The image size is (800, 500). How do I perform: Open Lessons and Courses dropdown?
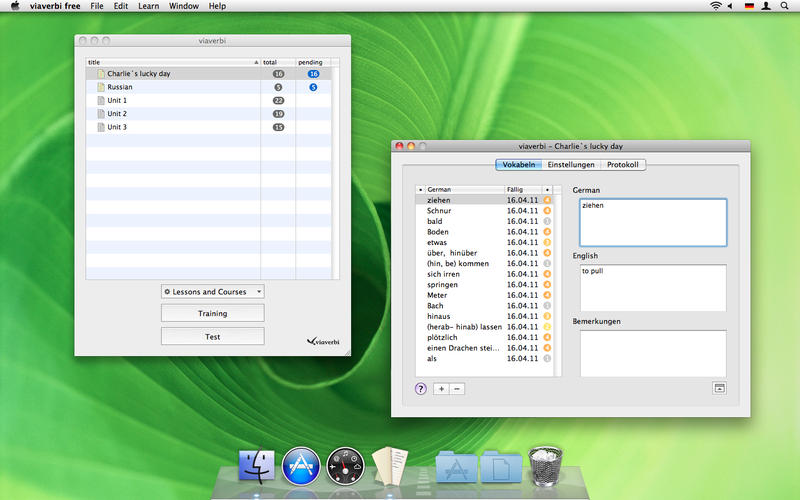213,292
